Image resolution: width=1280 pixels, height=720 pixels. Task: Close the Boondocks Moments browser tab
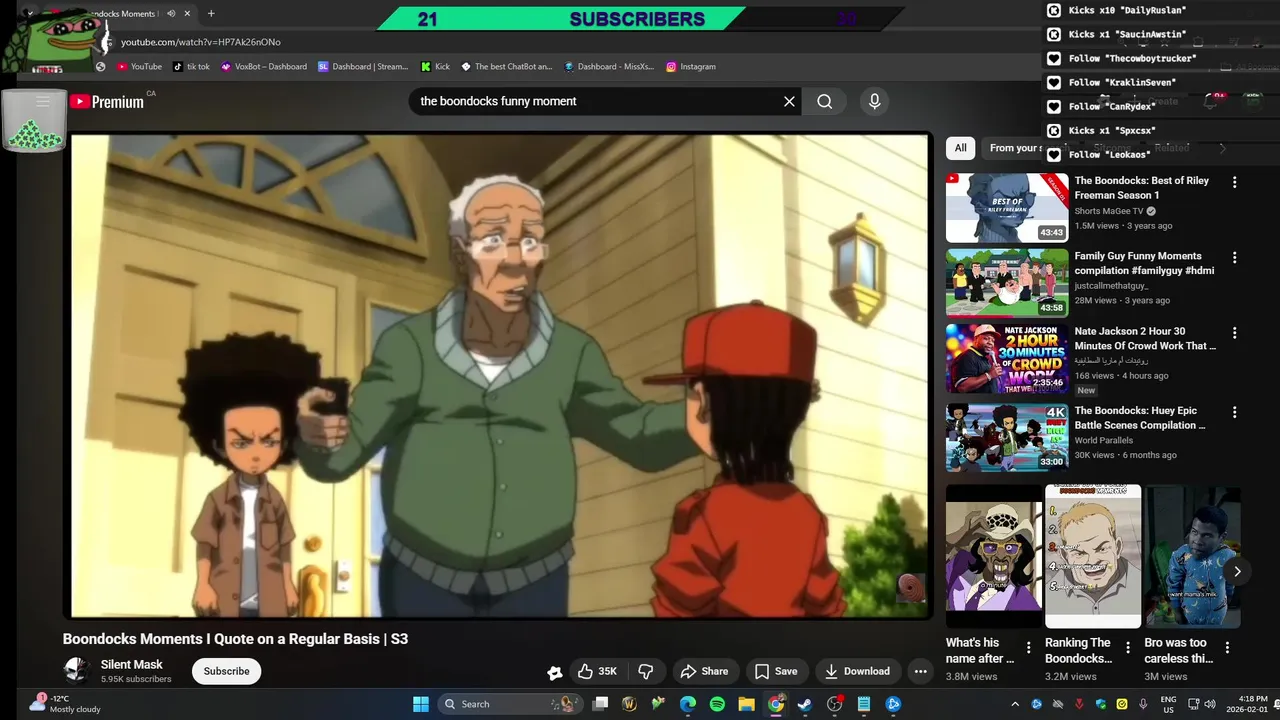pos(187,14)
